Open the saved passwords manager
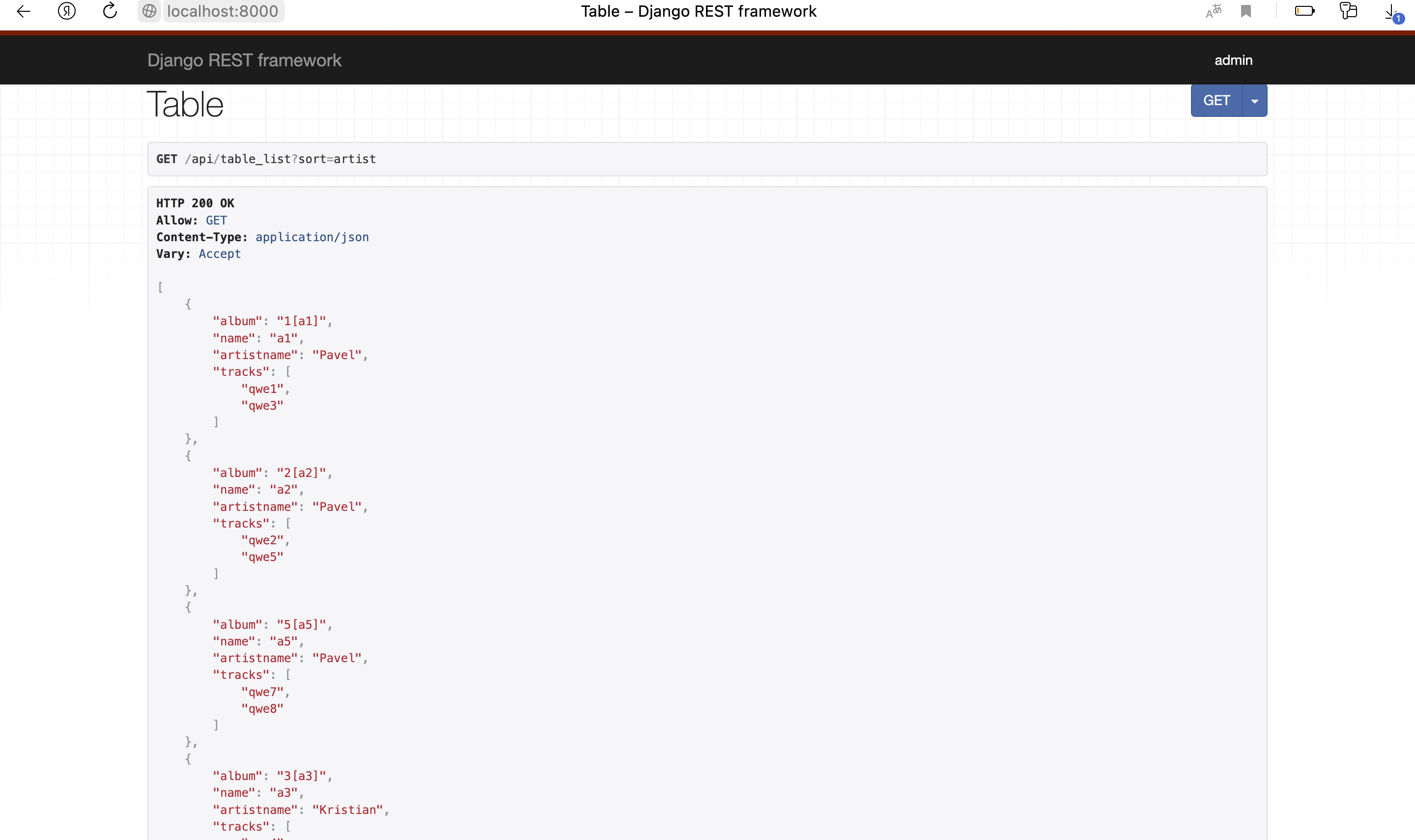 [1348, 11]
